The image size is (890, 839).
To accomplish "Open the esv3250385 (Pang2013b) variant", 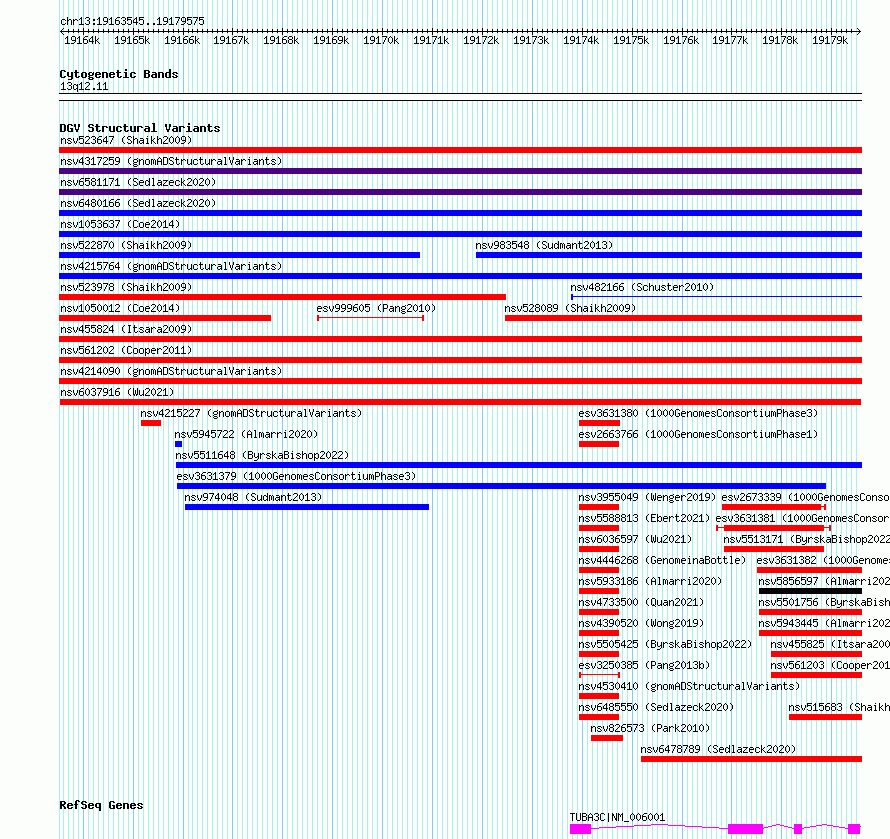I will coord(644,665).
